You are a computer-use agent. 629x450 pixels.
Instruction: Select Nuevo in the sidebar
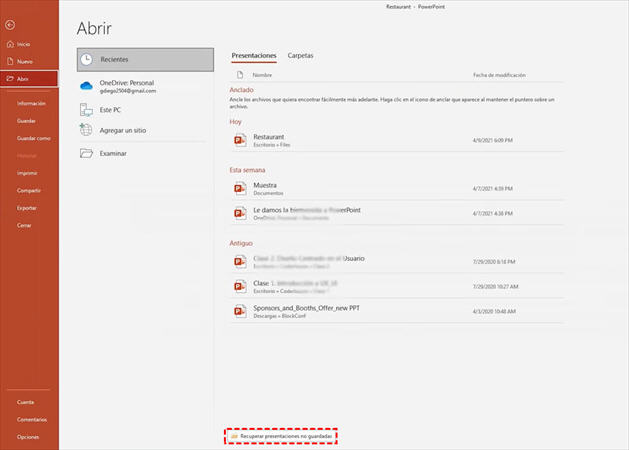pyautogui.click(x=24, y=61)
